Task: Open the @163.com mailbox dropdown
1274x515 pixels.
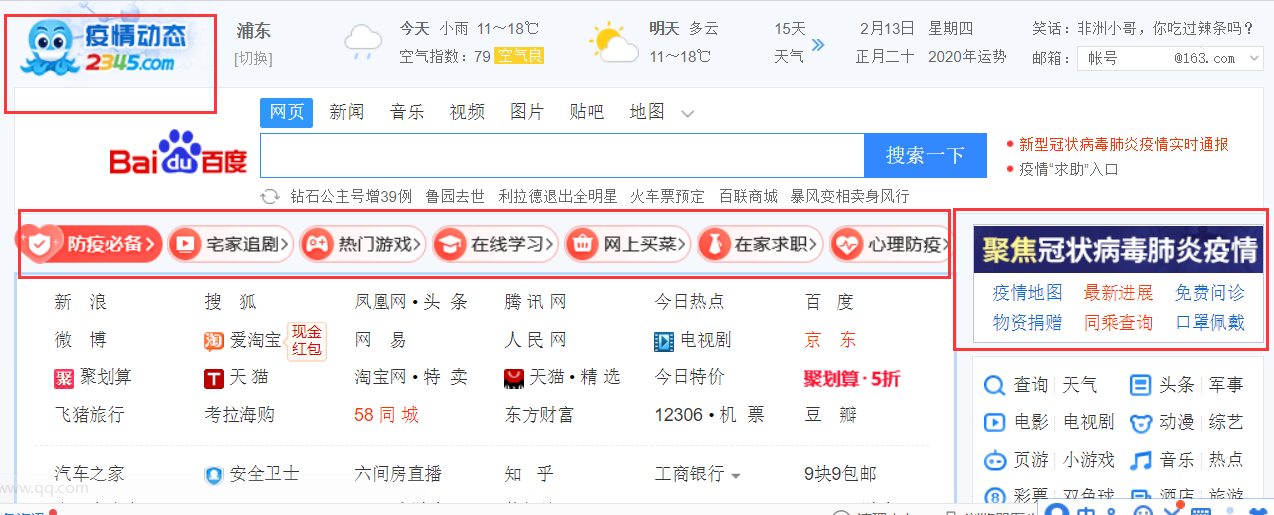Action: (1256, 59)
